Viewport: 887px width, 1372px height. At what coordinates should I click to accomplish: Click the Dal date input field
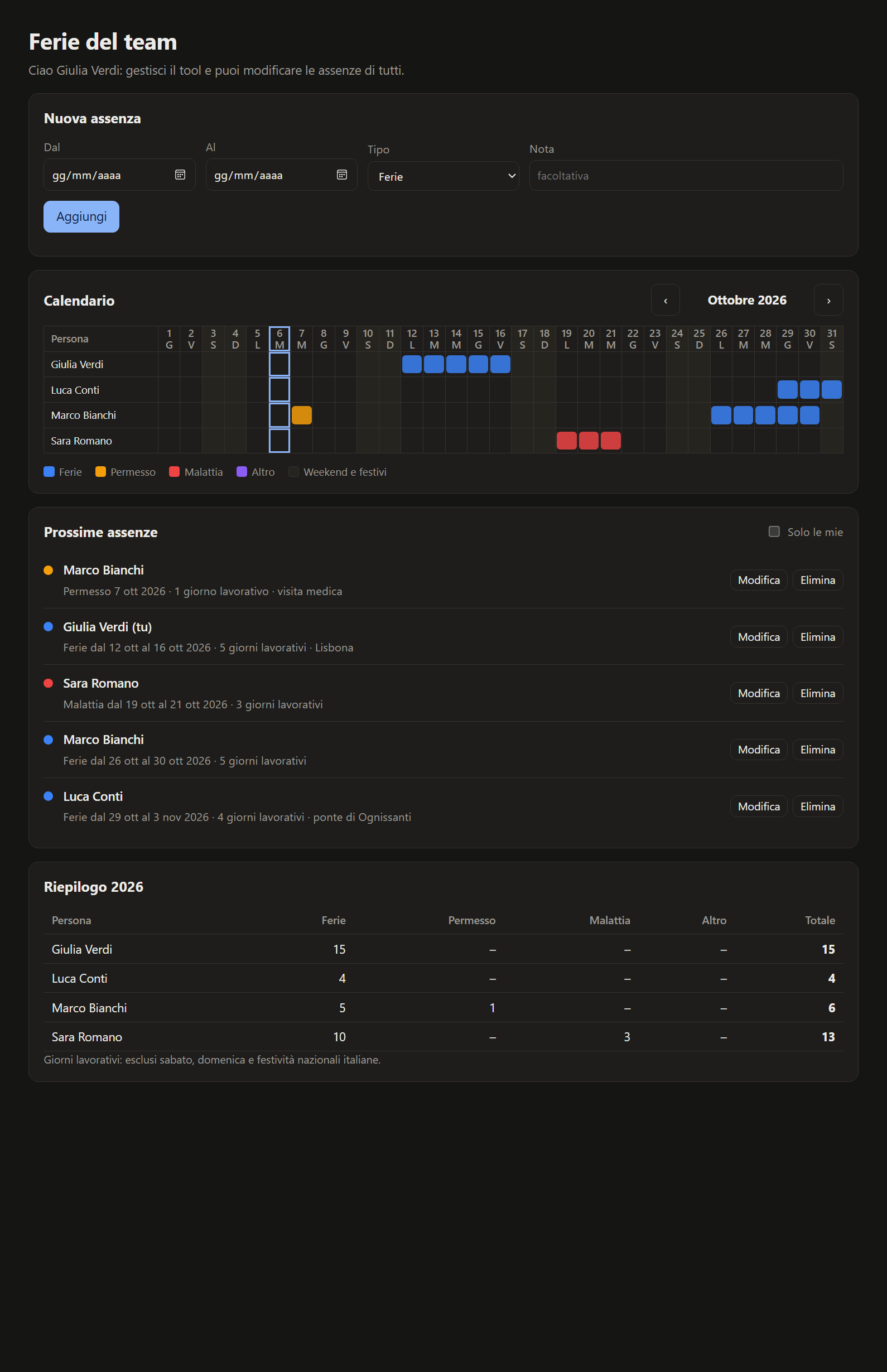(119, 175)
